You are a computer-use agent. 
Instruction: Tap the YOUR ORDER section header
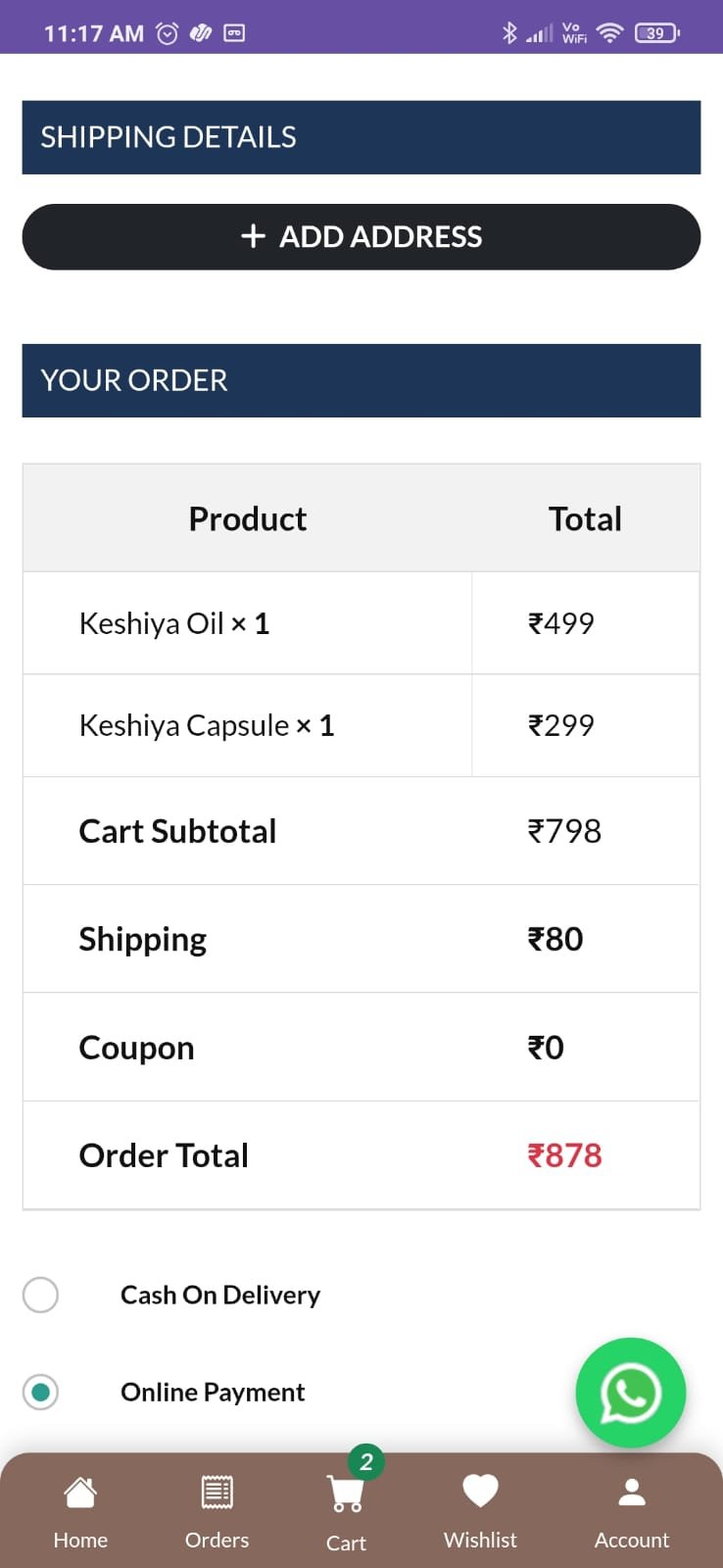pyautogui.click(x=361, y=380)
